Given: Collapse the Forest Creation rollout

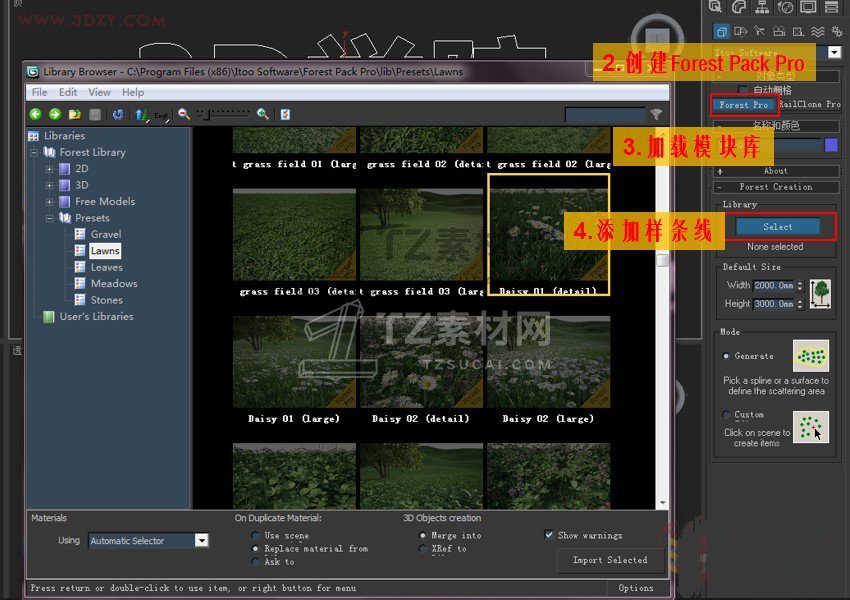Looking at the screenshot, I should click(x=776, y=187).
